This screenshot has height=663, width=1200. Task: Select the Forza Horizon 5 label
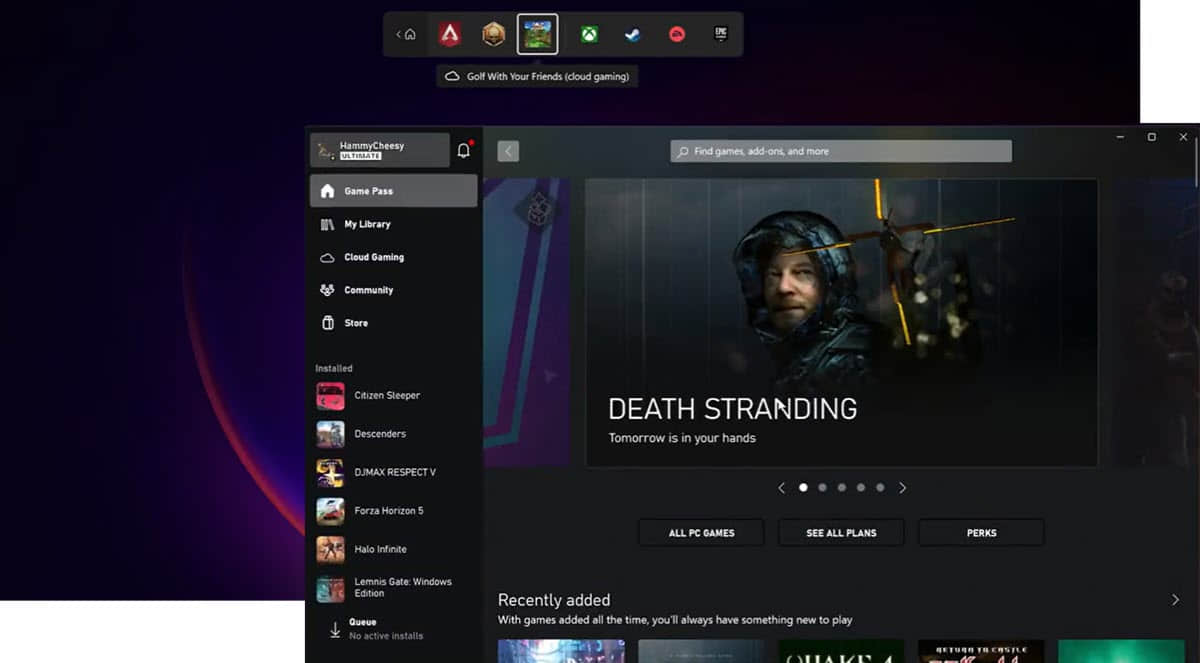coord(389,511)
